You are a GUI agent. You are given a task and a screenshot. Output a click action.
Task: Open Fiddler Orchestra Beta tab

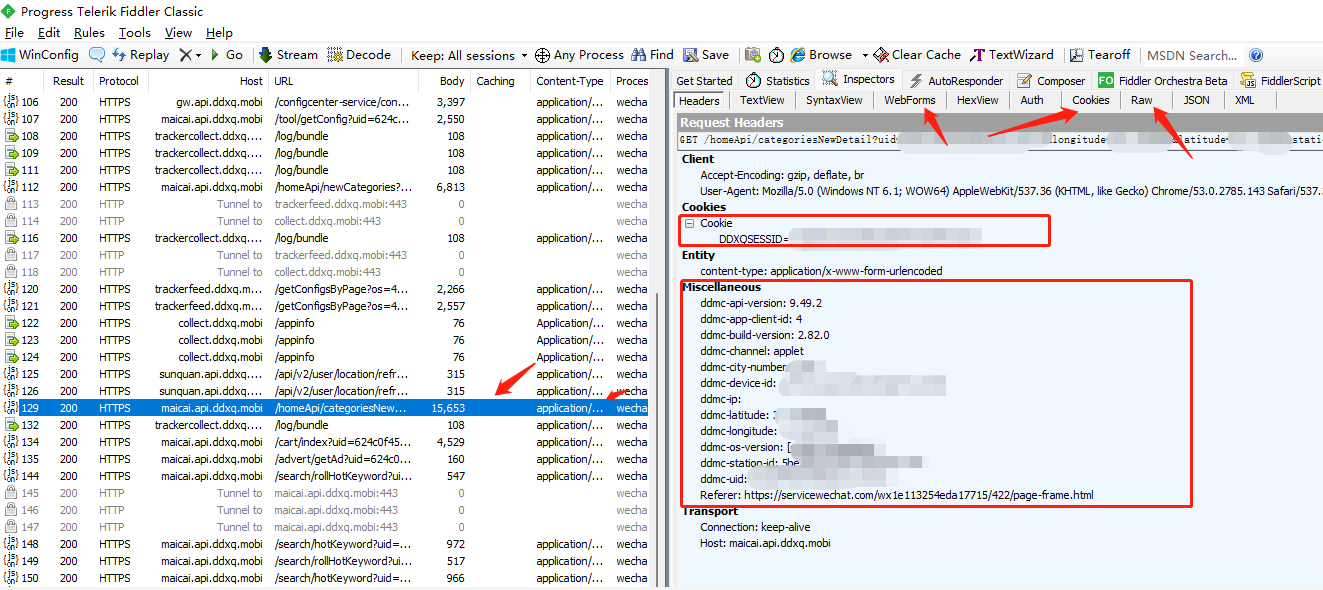(x=1163, y=81)
